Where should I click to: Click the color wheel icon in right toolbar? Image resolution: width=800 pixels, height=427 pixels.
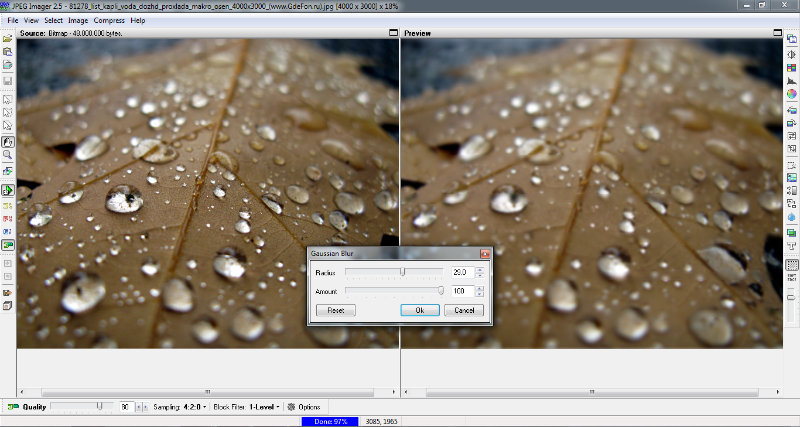[x=791, y=94]
